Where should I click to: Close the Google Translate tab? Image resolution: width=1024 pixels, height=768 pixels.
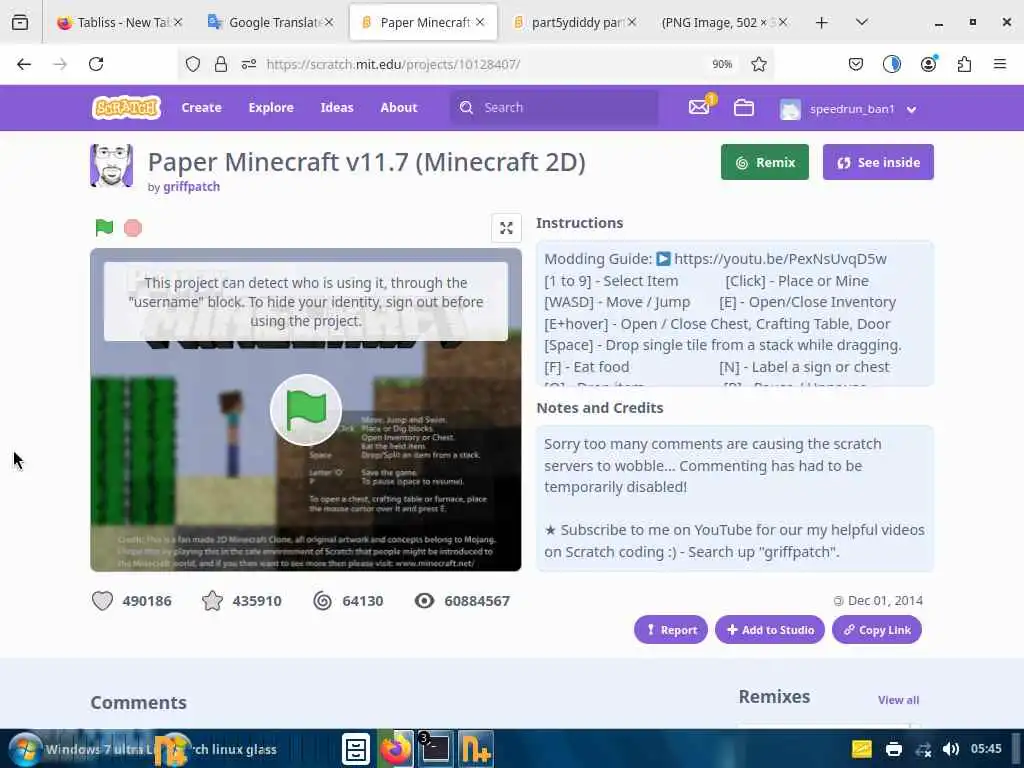coord(329,23)
